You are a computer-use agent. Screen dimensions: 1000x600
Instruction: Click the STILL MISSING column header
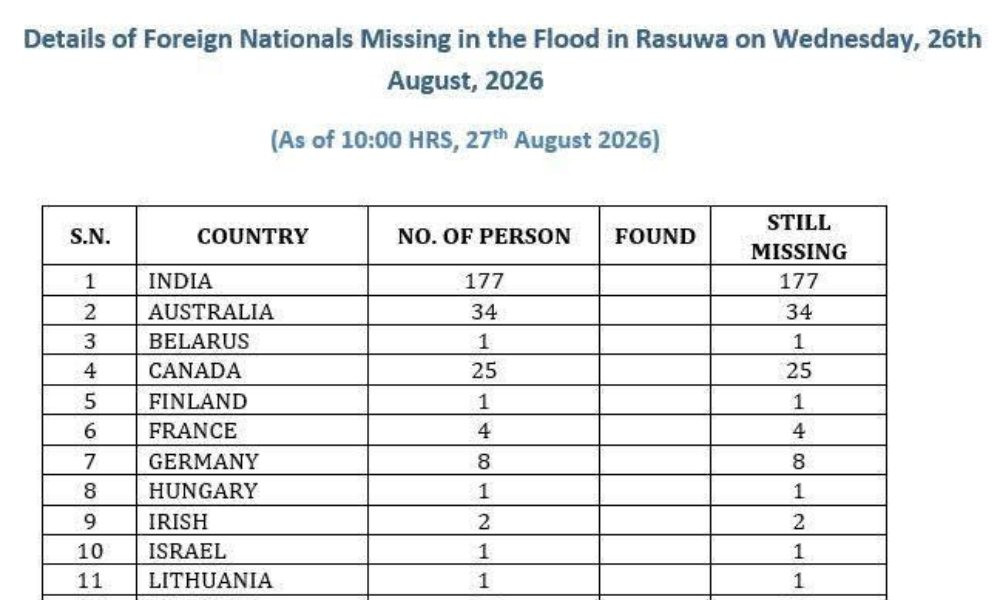pyautogui.click(x=798, y=236)
